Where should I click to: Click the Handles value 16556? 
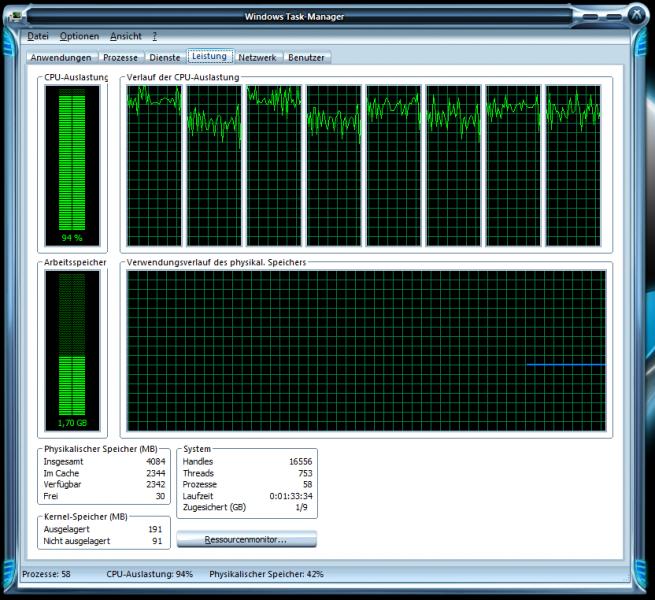(x=301, y=462)
